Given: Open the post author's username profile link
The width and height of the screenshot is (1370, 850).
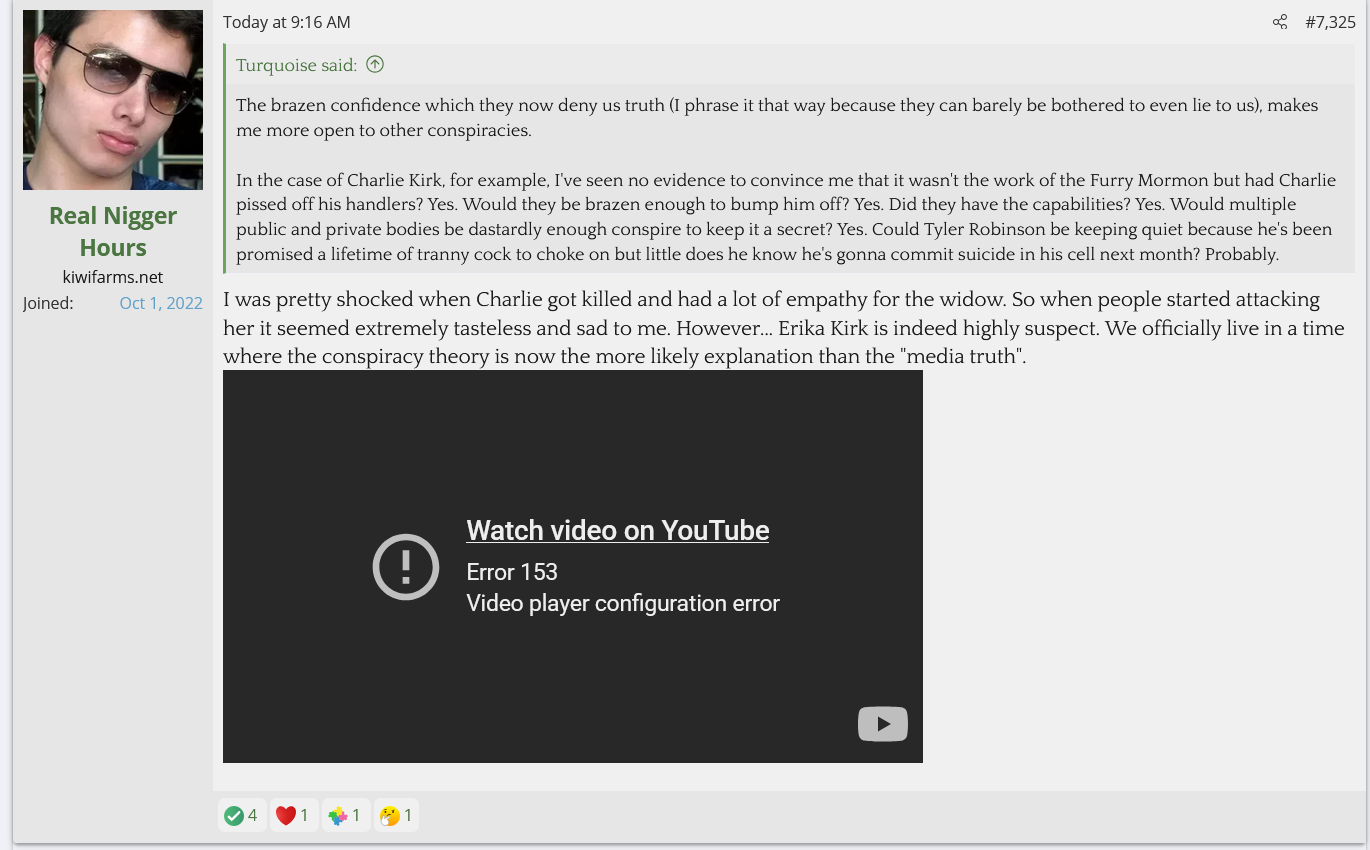Looking at the screenshot, I should [x=113, y=231].
